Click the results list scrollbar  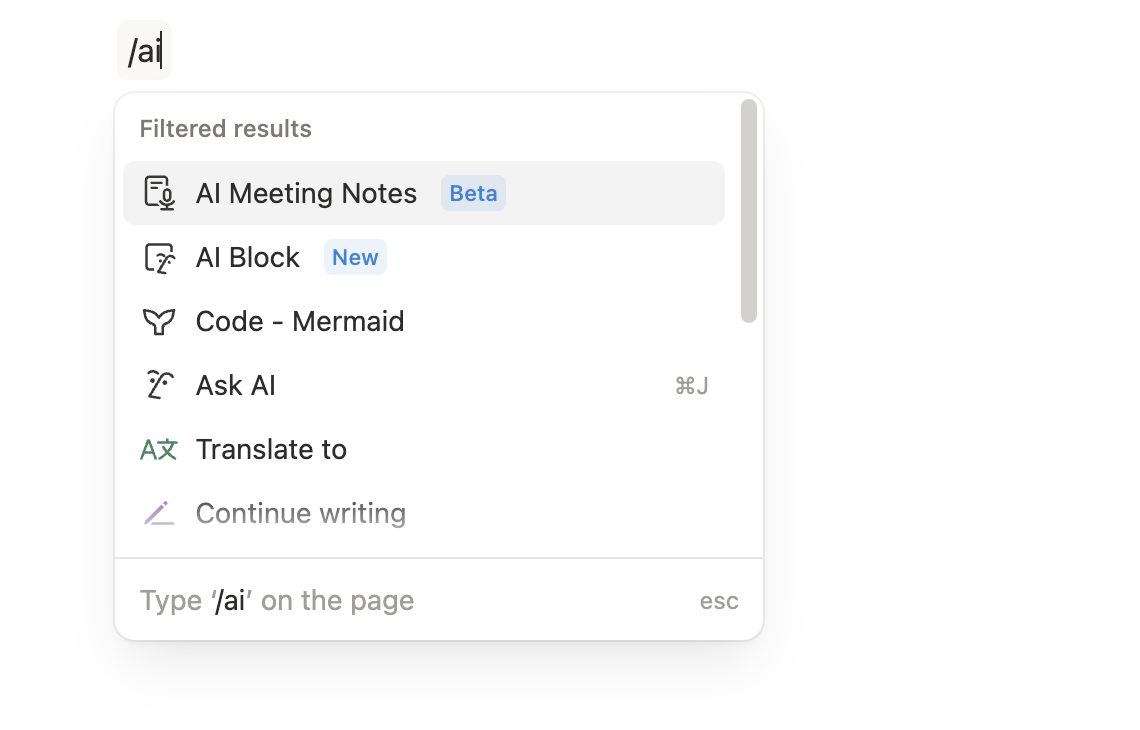[x=749, y=211]
